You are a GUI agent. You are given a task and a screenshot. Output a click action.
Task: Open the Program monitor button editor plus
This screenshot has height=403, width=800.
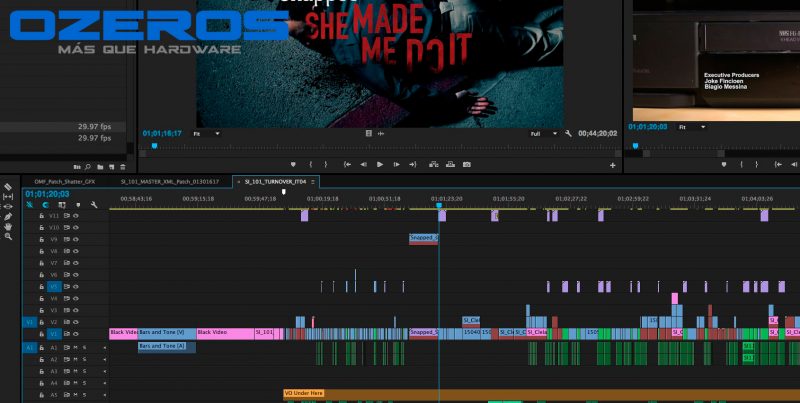click(x=612, y=165)
